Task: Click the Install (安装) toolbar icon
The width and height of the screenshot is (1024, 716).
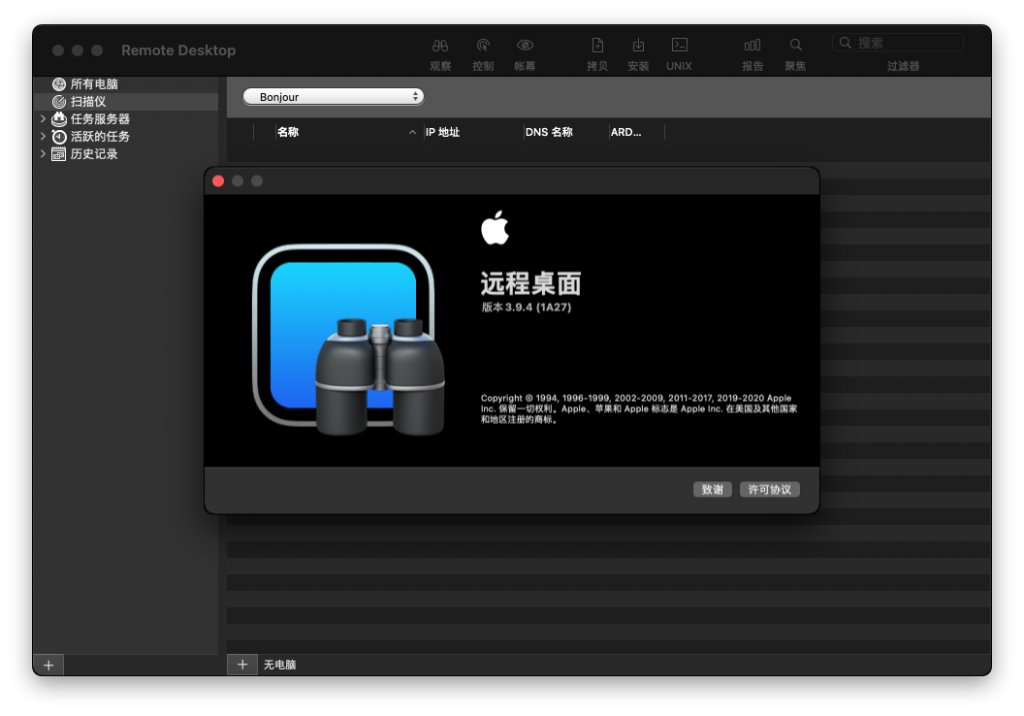Action: coord(638,45)
